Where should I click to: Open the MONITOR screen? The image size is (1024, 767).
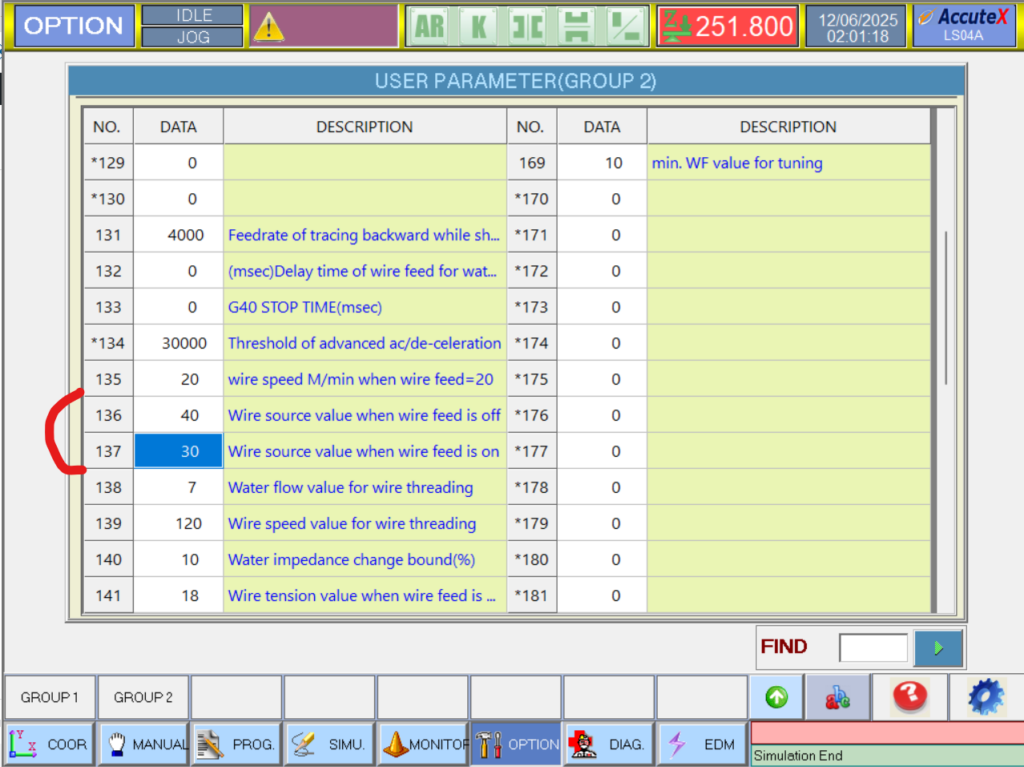tap(422, 744)
